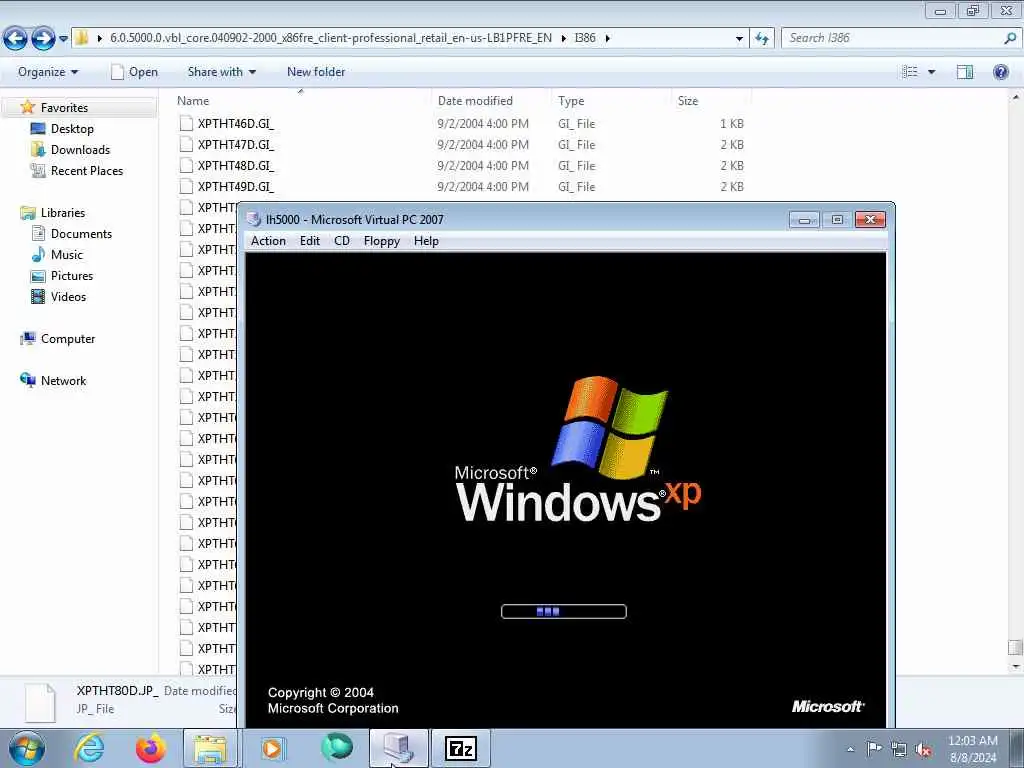Click the teal globe taskbar icon
Viewport: 1024px width, 768px height.
pyautogui.click(x=336, y=748)
